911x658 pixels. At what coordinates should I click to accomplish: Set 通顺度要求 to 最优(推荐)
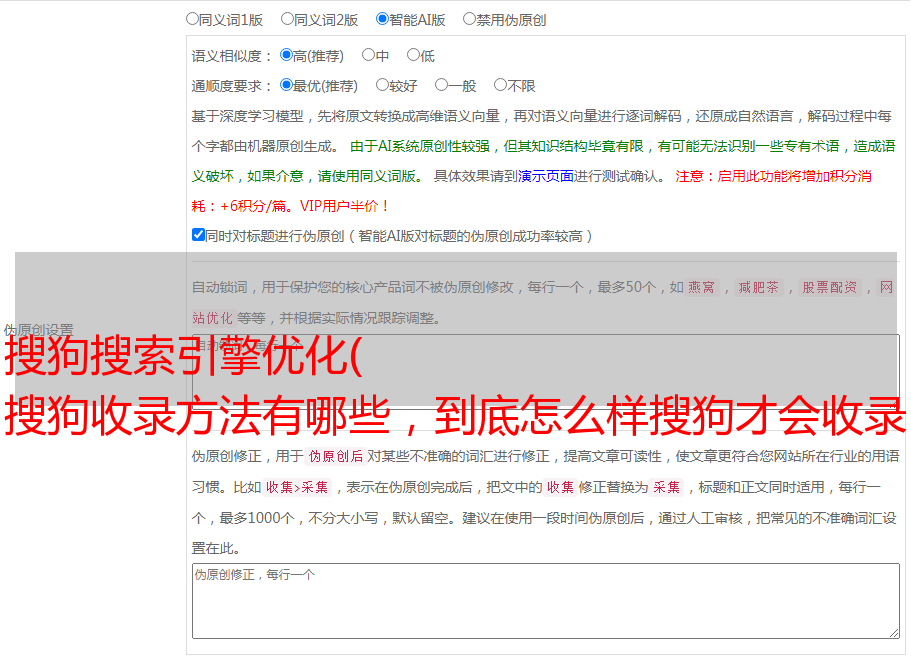point(286,85)
